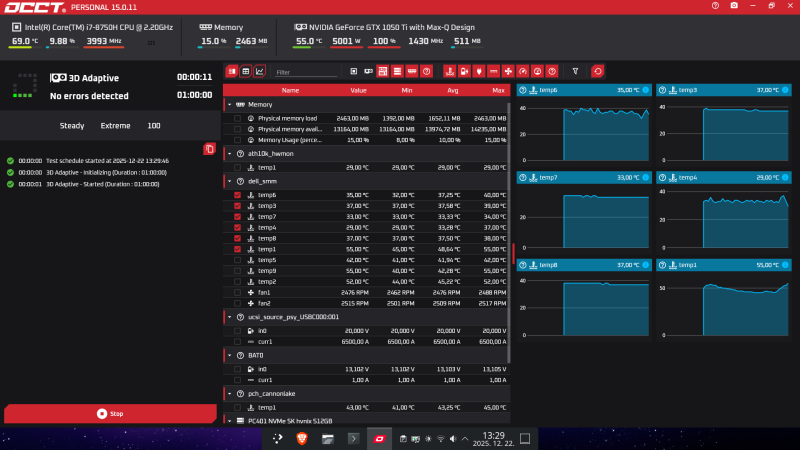Toggle the motherboard sensor filter icon
Image resolution: width=800 pixels, height=450 pixels.
pyautogui.click(x=383, y=71)
